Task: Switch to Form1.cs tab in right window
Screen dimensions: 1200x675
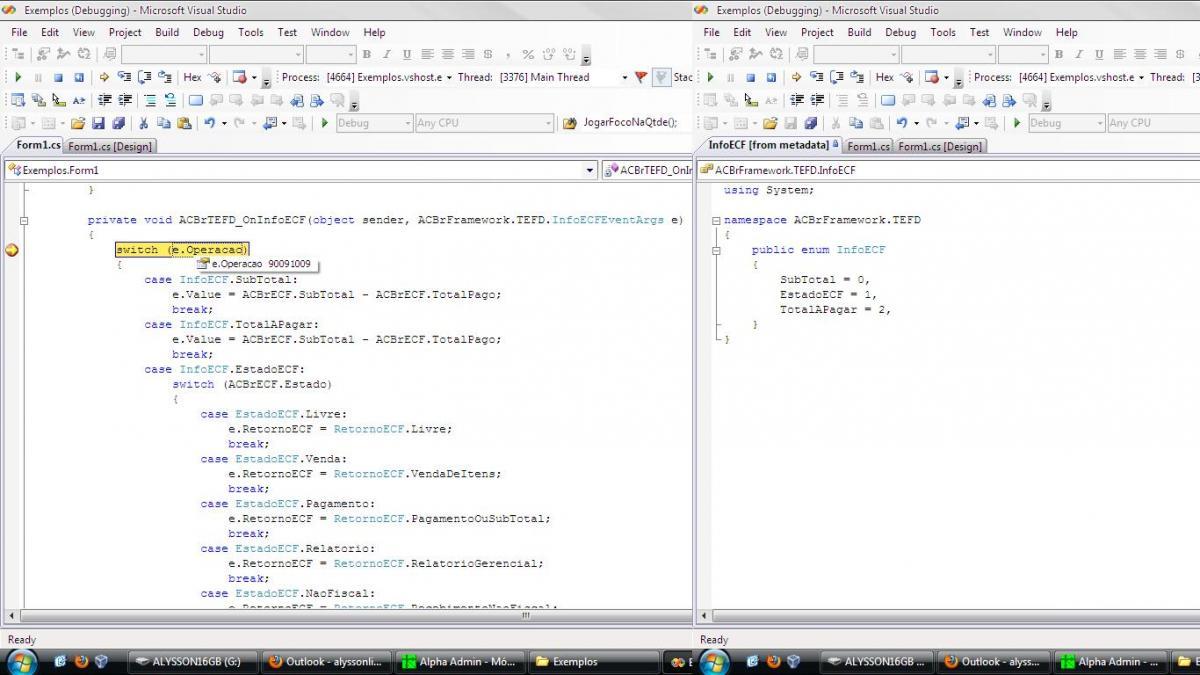Action: click(x=868, y=146)
